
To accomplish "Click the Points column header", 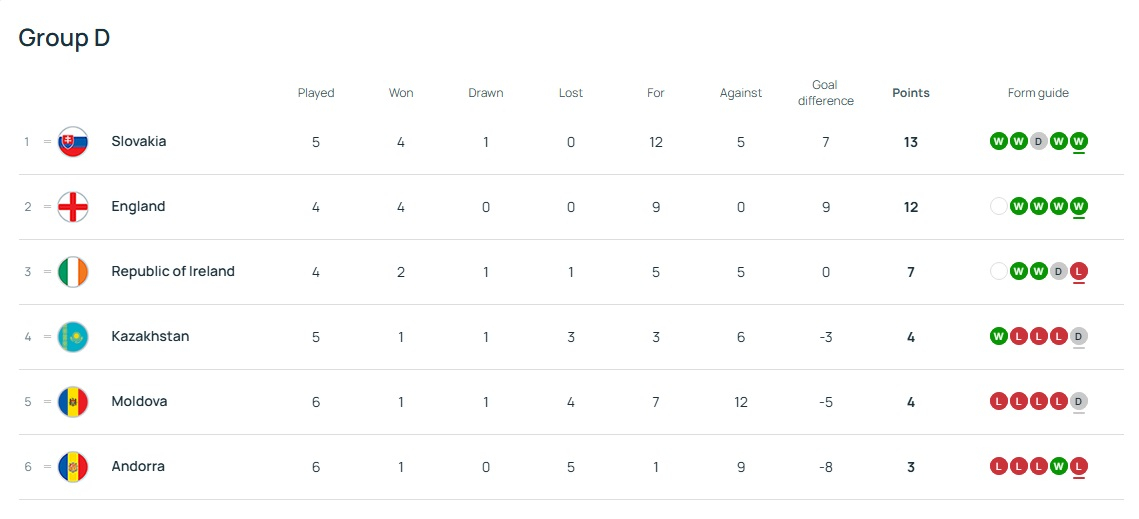I will coord(910,93).
